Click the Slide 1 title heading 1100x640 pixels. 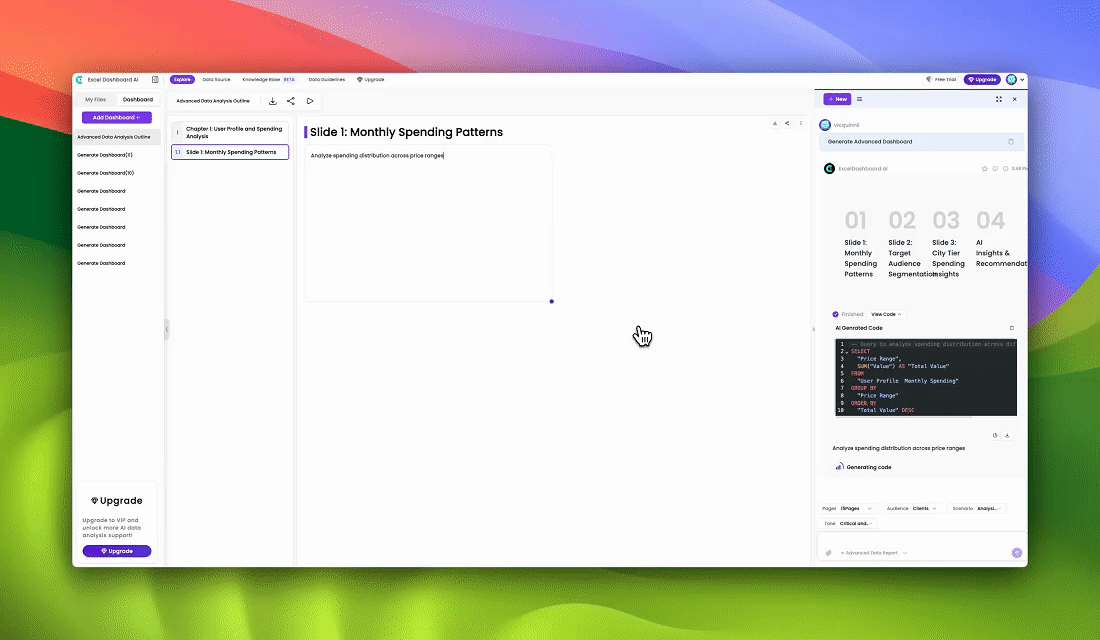tap(406, 133)
